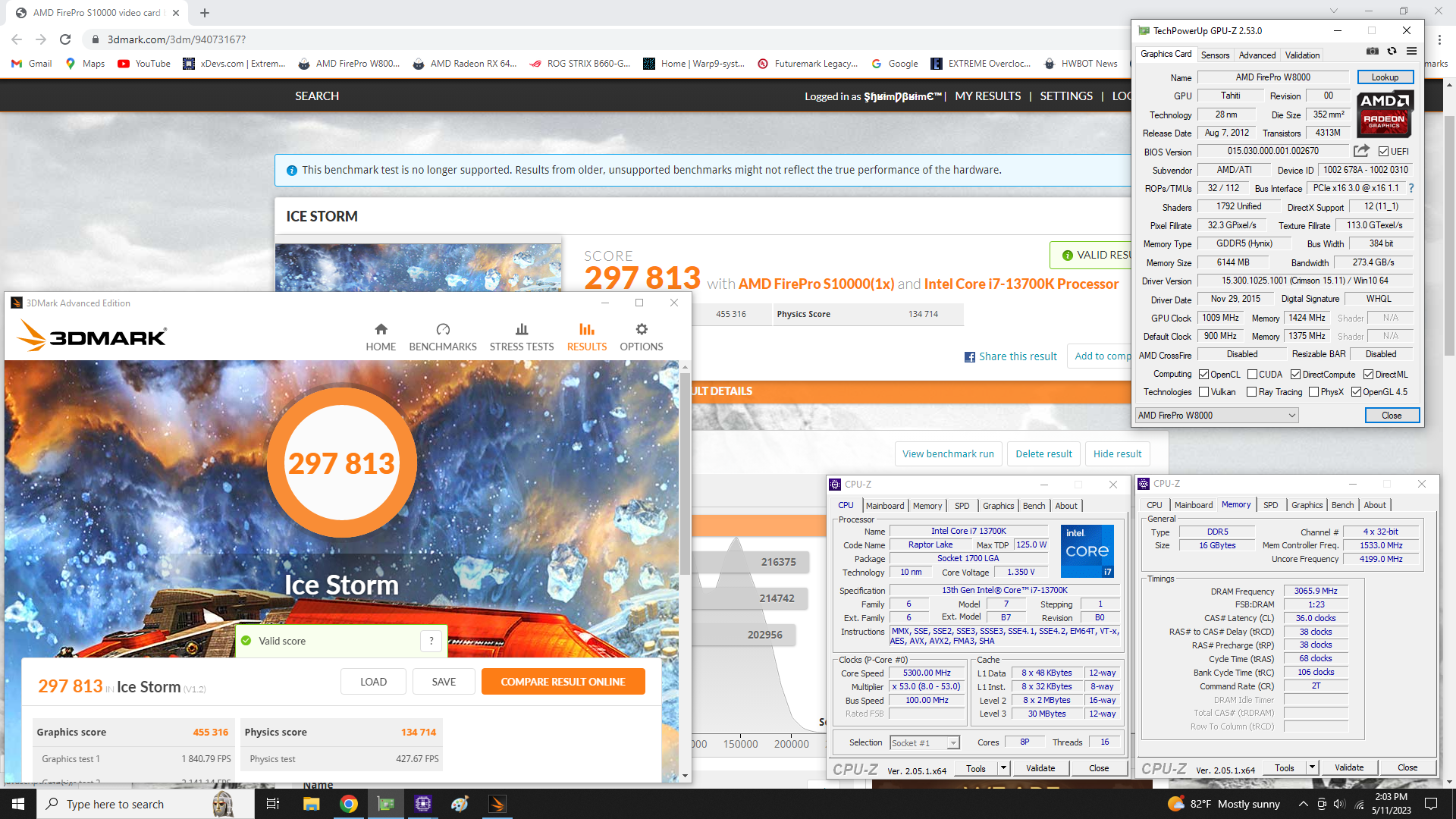Expand Tools dropdown arrow in CPU window
The height and width of the screenshot is (819, 1456).
point(1003,768)
